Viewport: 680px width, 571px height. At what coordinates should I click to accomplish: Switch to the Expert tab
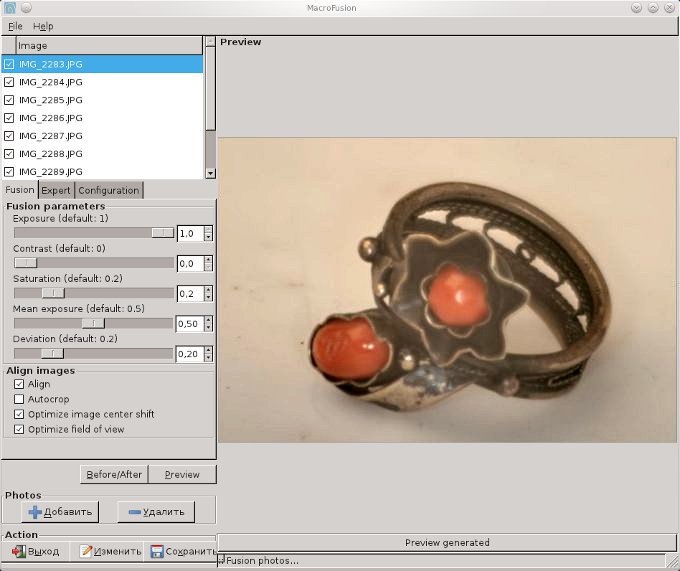(56, 190)
